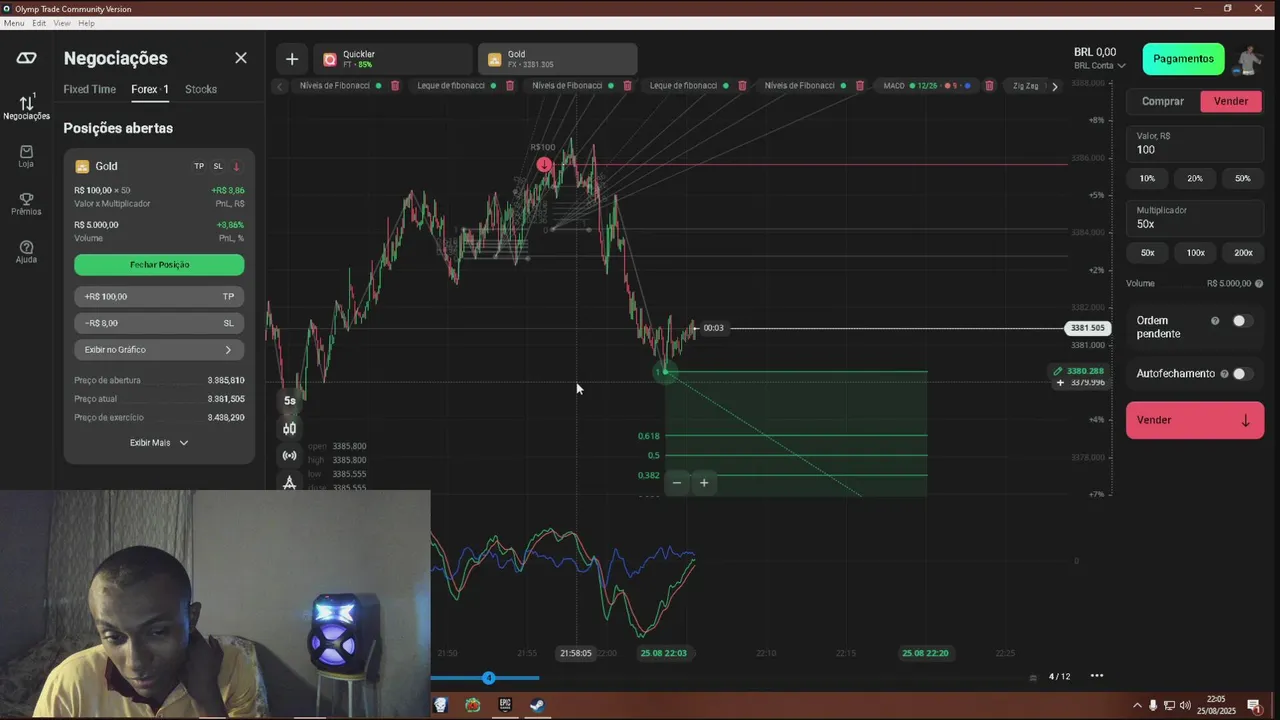Click SL badge on Gold position

pyautogui.click(x=218, y=166)
